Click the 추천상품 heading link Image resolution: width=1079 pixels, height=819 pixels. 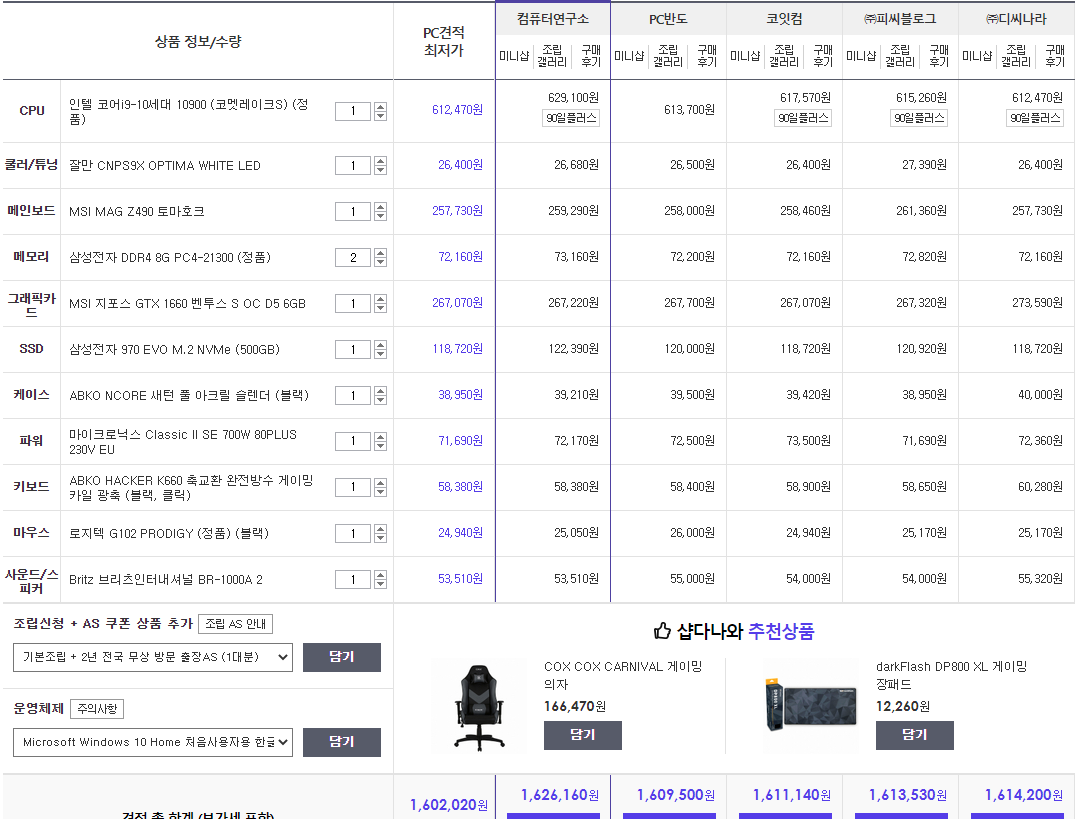point(780,631)
